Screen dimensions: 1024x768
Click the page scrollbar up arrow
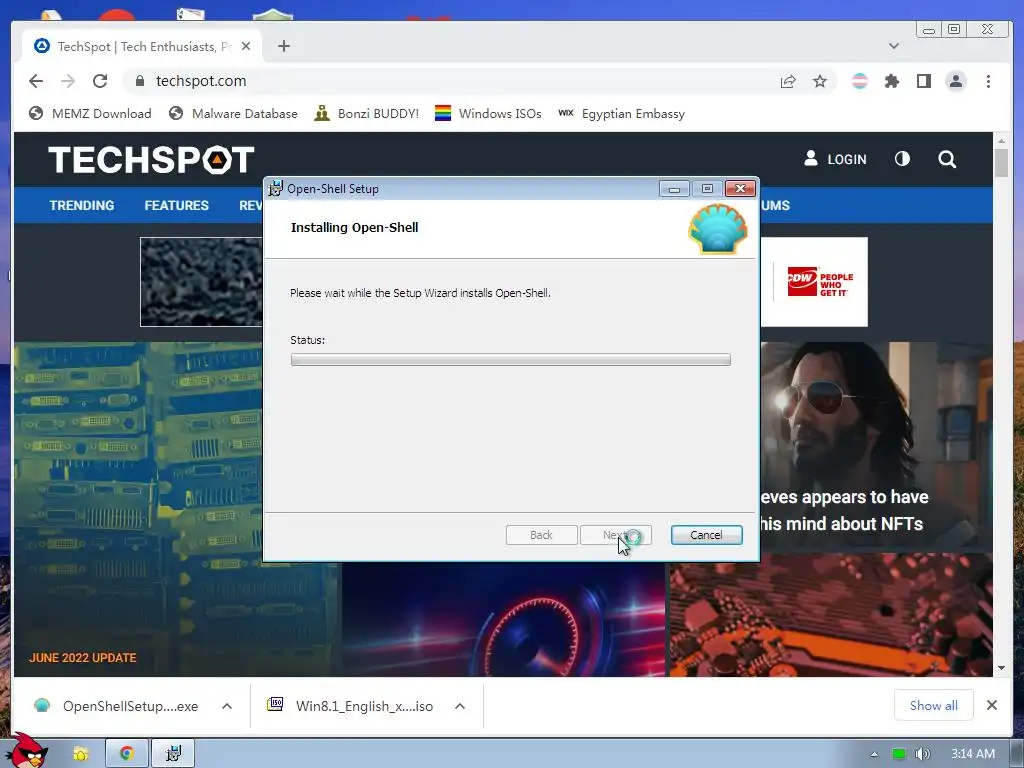click(1001, 140)
